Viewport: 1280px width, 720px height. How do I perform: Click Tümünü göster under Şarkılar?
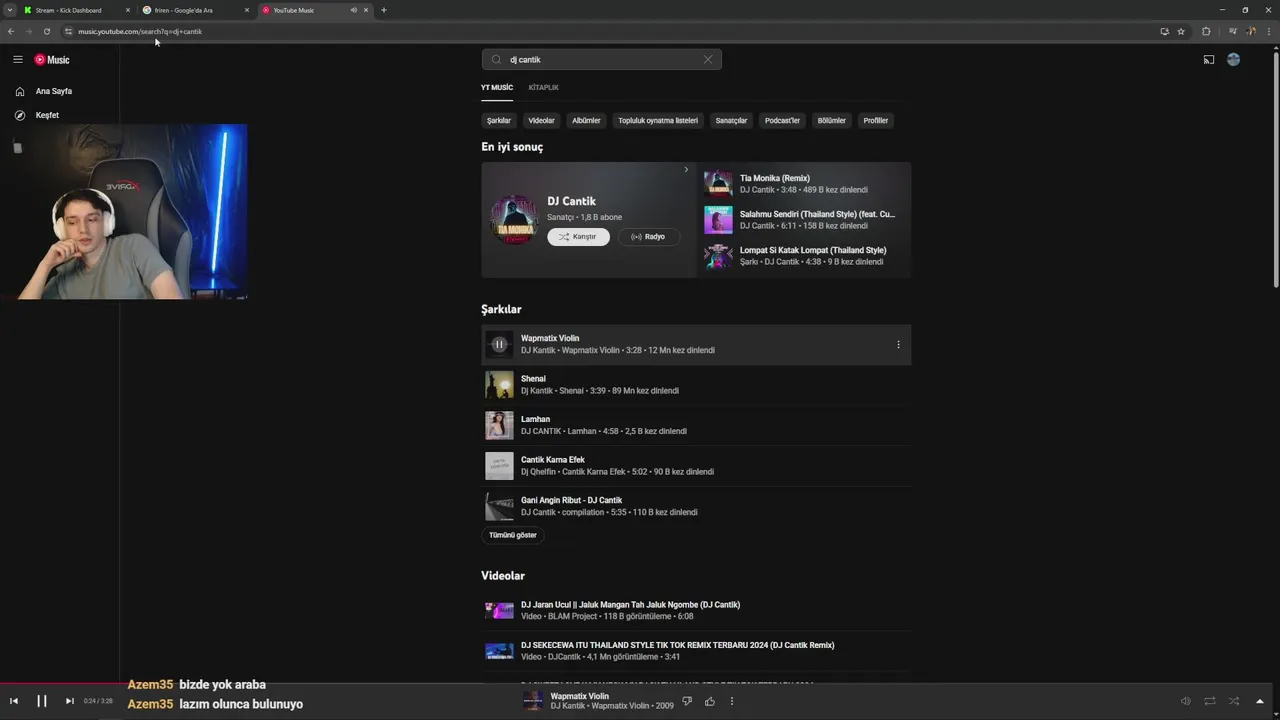point(513,535)
